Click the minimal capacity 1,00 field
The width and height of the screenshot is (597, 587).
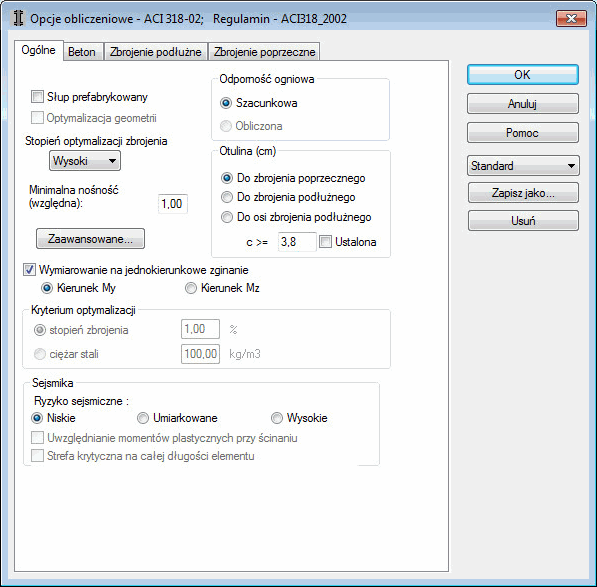point(173,204)
